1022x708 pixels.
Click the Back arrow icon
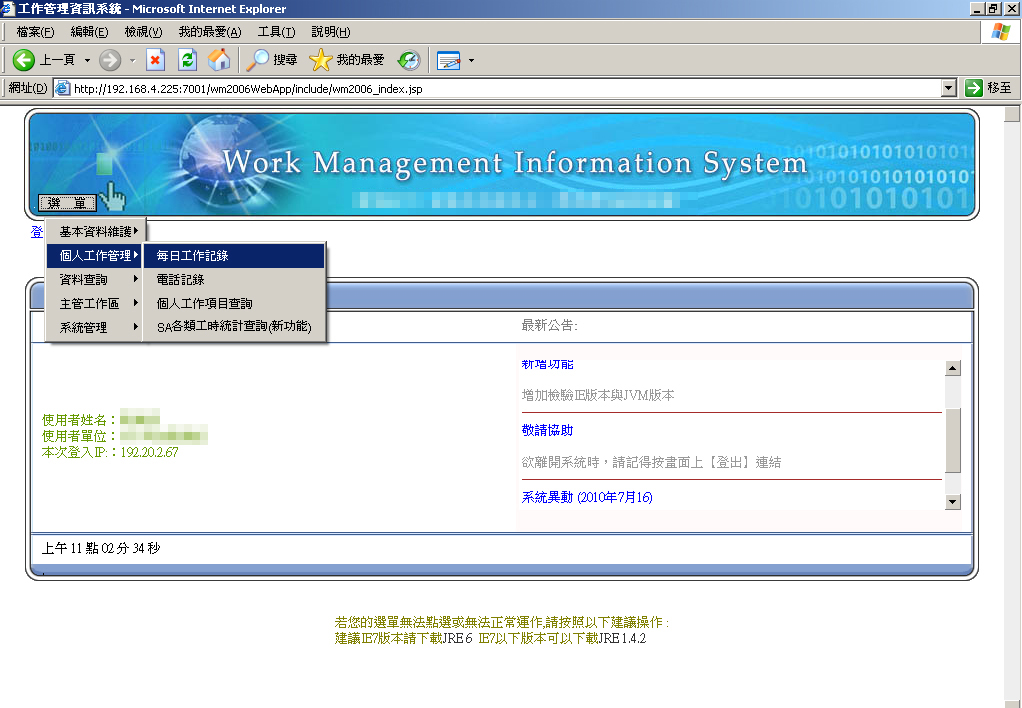click(x=24, y=60)
